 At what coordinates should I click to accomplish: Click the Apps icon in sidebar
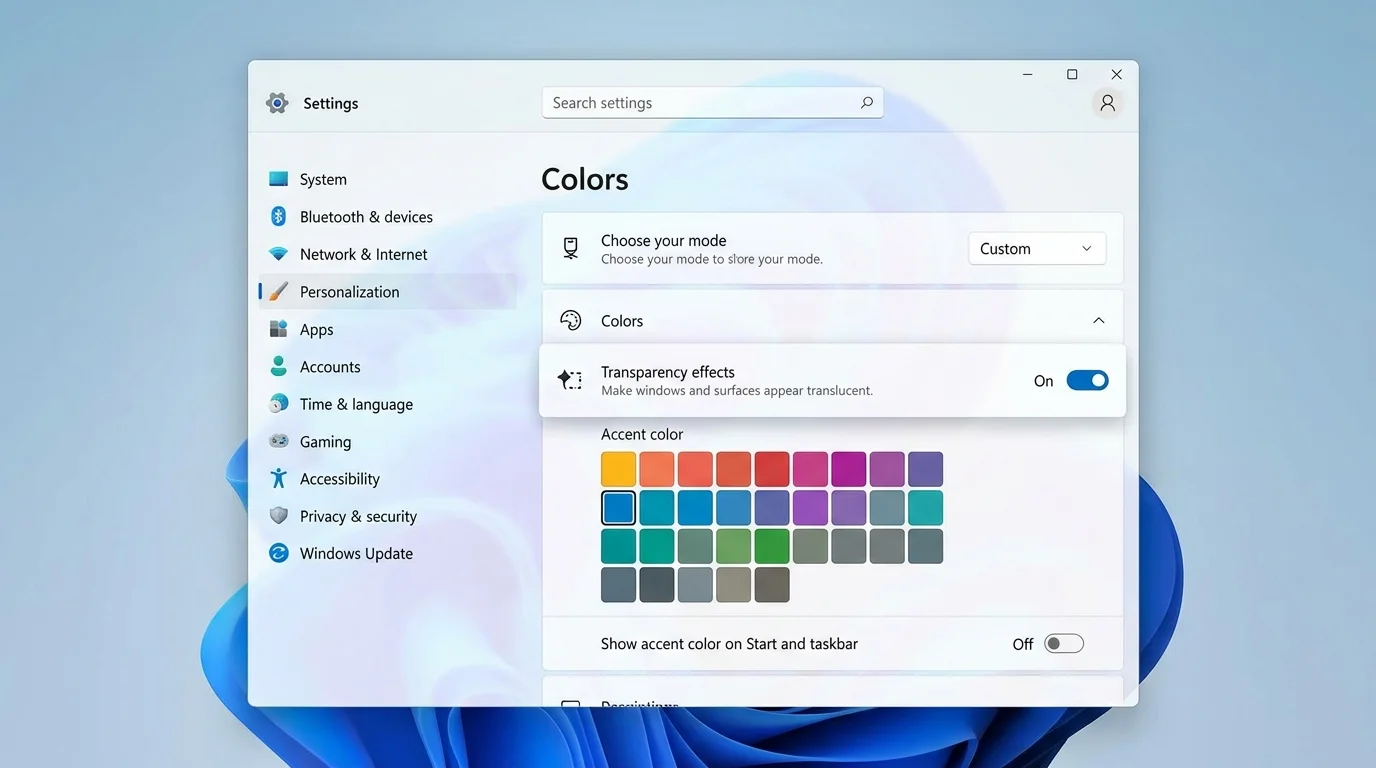click(x=279, y=329)
